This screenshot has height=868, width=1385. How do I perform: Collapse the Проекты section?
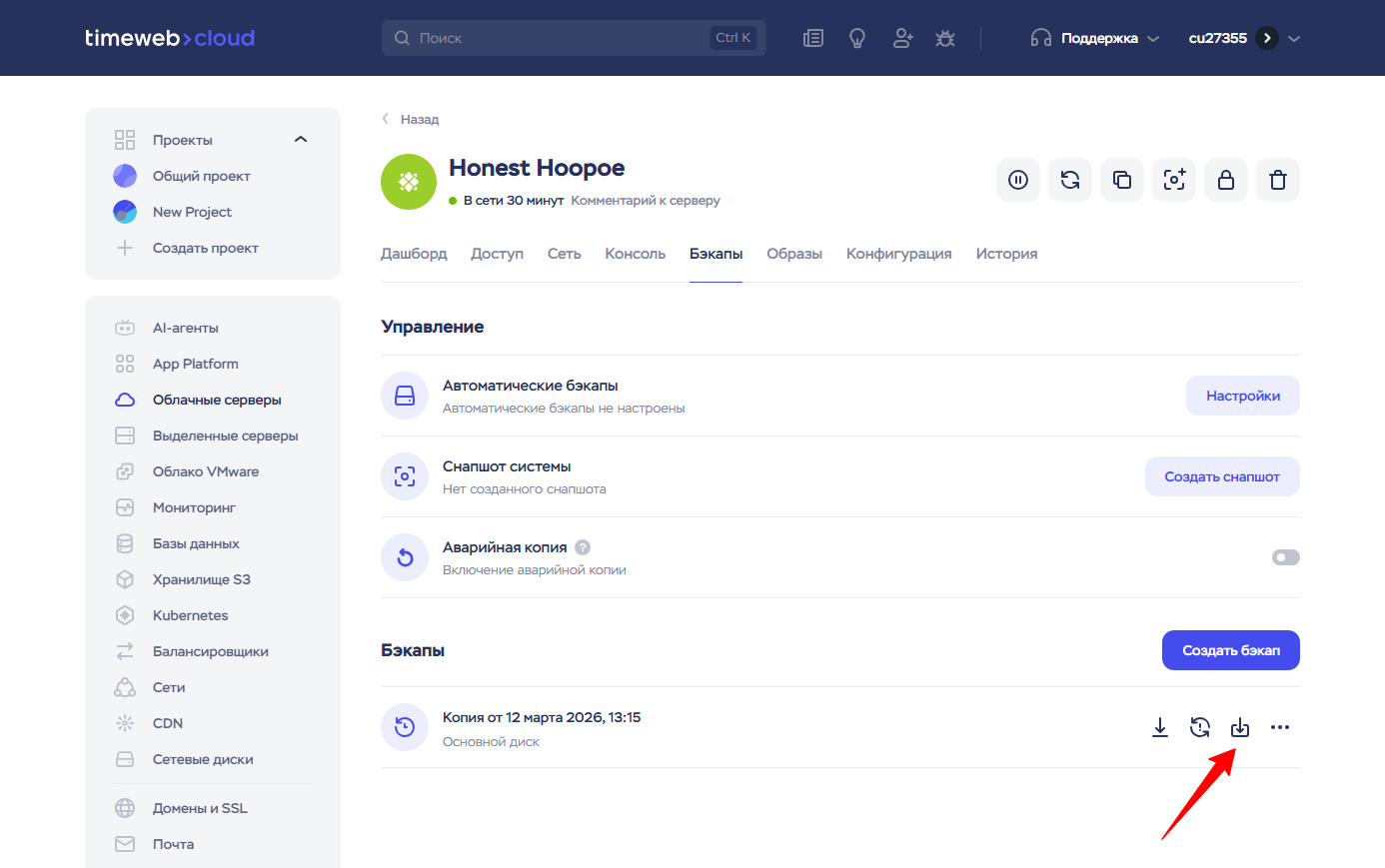point(301,140)
